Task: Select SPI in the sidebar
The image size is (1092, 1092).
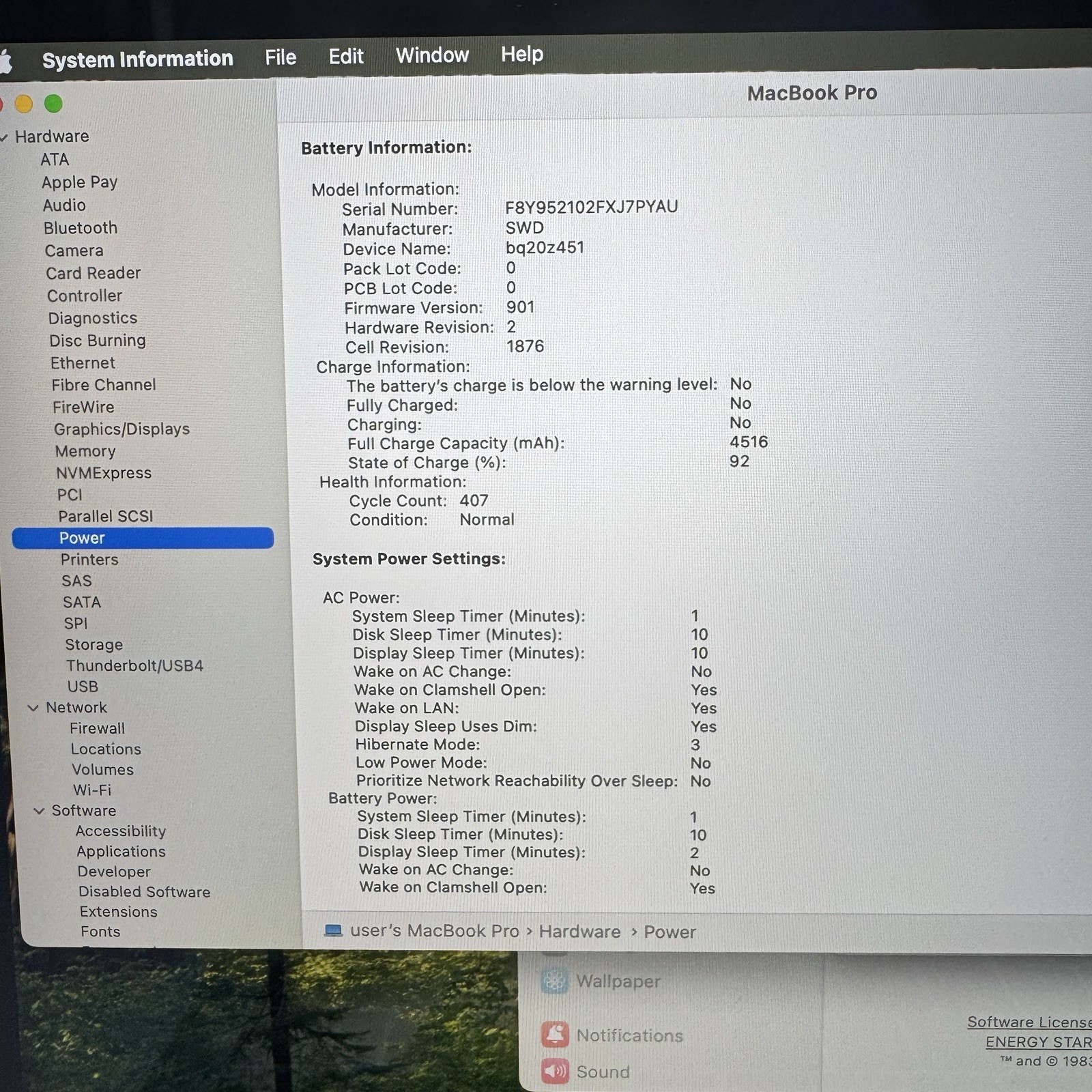Action: pyautogui.click(x=76, y=623)
